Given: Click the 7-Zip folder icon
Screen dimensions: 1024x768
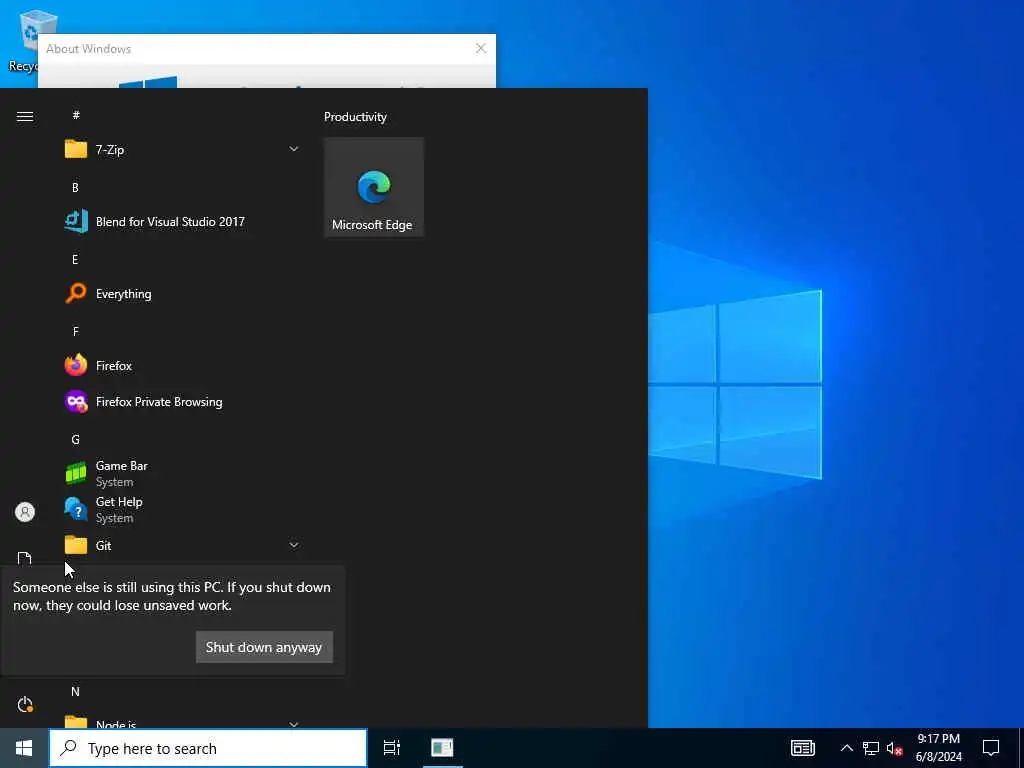Looking at the screenshot, I should click(76, 150).
